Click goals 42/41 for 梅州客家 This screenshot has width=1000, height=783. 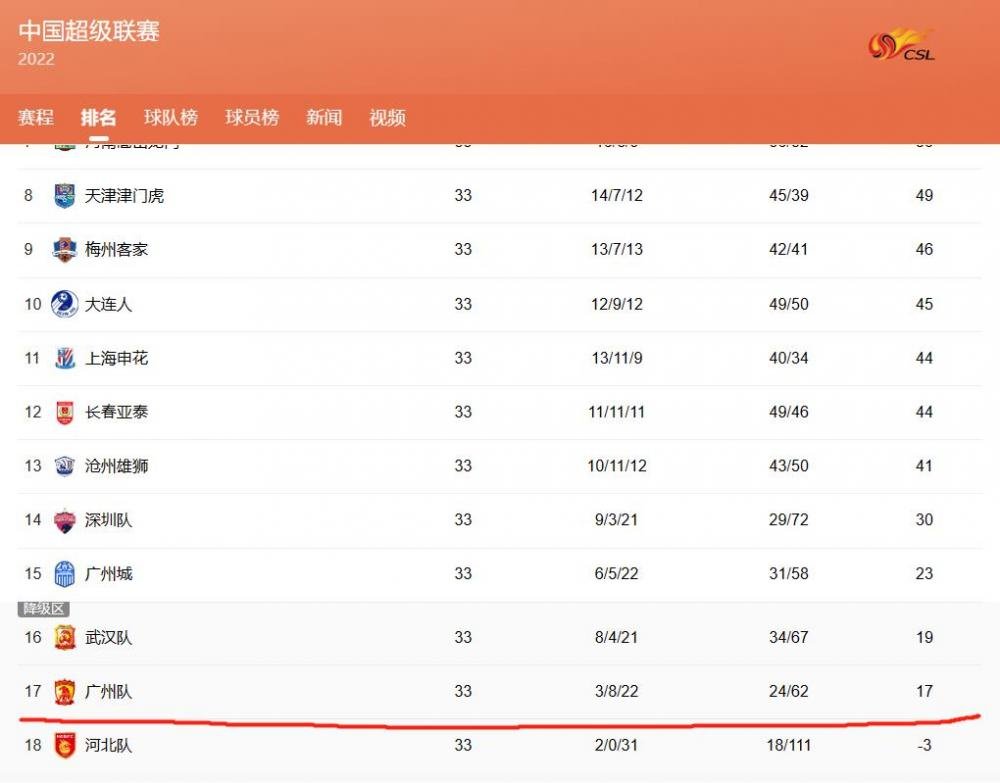(x=789, y=249)
